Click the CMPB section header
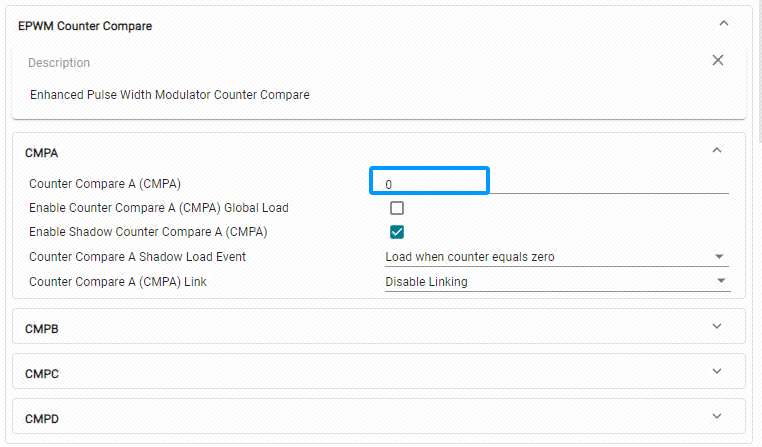The image size is (762, 447). [379, 327]
